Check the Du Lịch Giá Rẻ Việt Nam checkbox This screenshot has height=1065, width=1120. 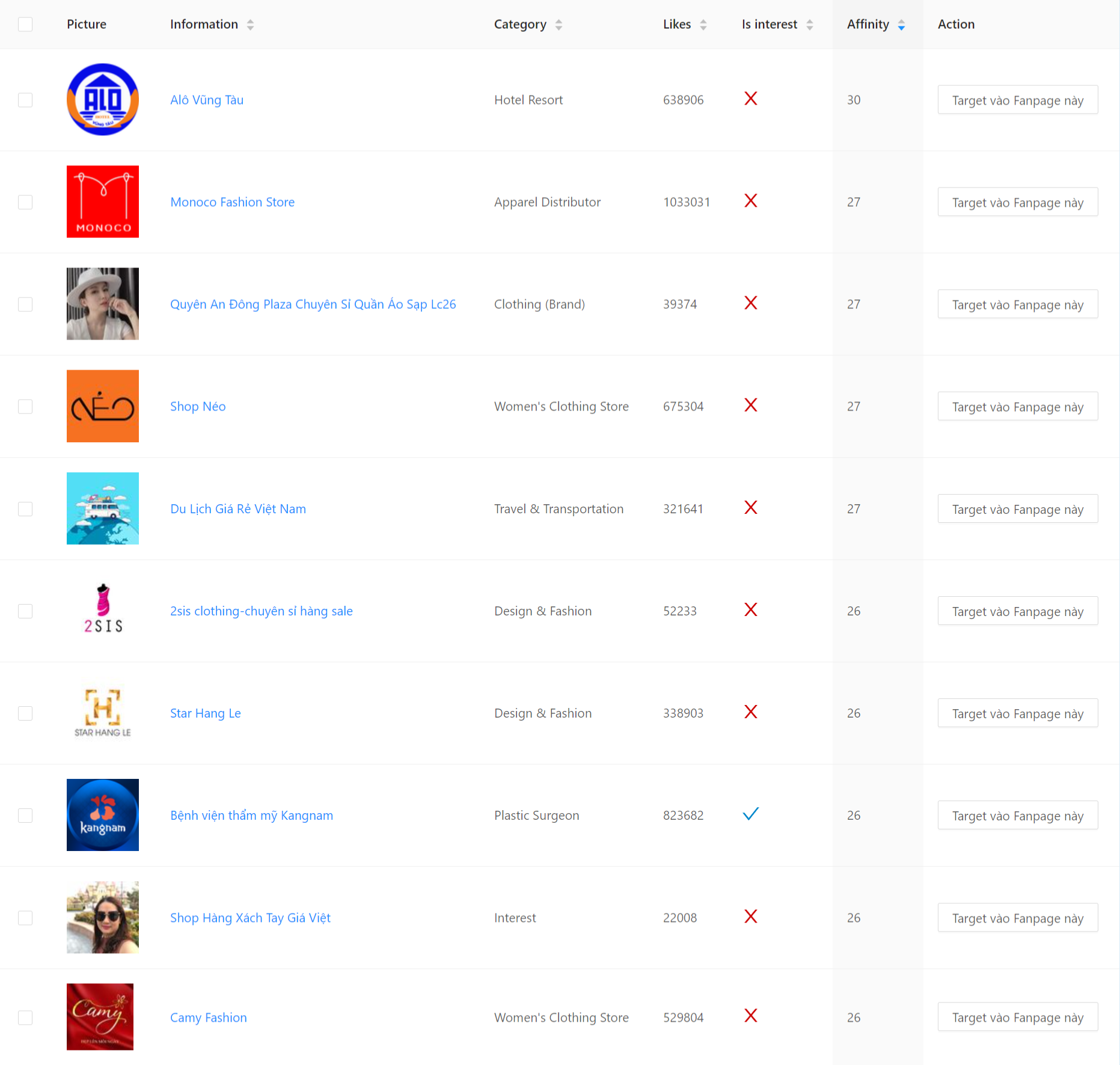(25, 509)
